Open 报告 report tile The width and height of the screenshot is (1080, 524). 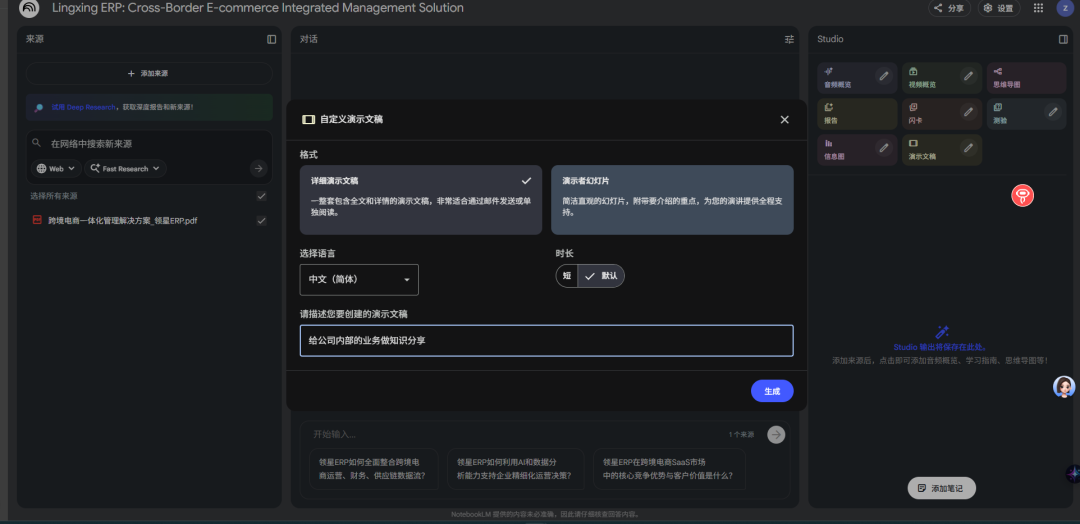click(857, 114)
